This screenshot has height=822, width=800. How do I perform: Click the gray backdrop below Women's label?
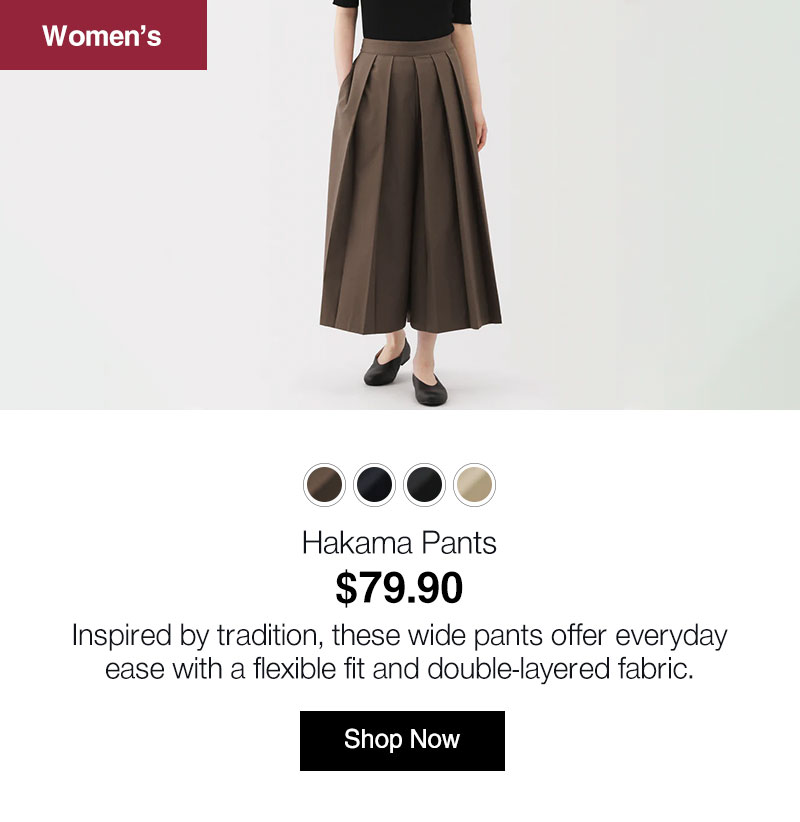pos(157,236)
